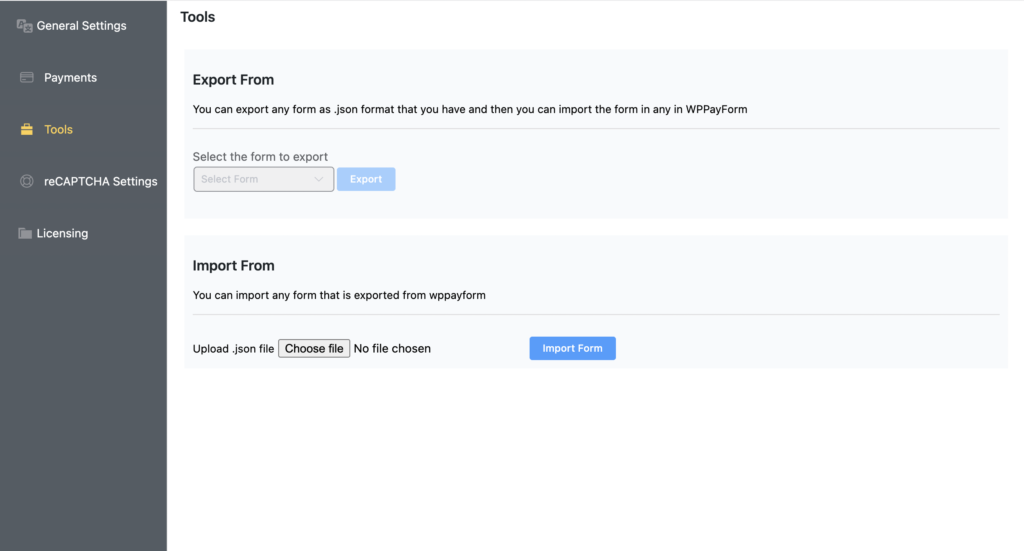Open the Licensing section
1024x551 pixels.
pyautogui.click(x=62, y=233)
